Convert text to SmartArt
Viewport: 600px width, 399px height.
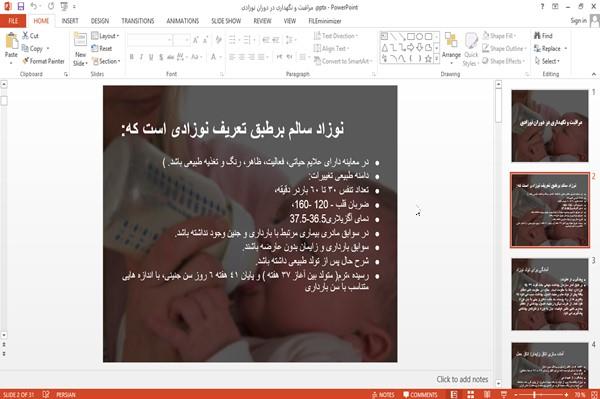coord(342,61)
